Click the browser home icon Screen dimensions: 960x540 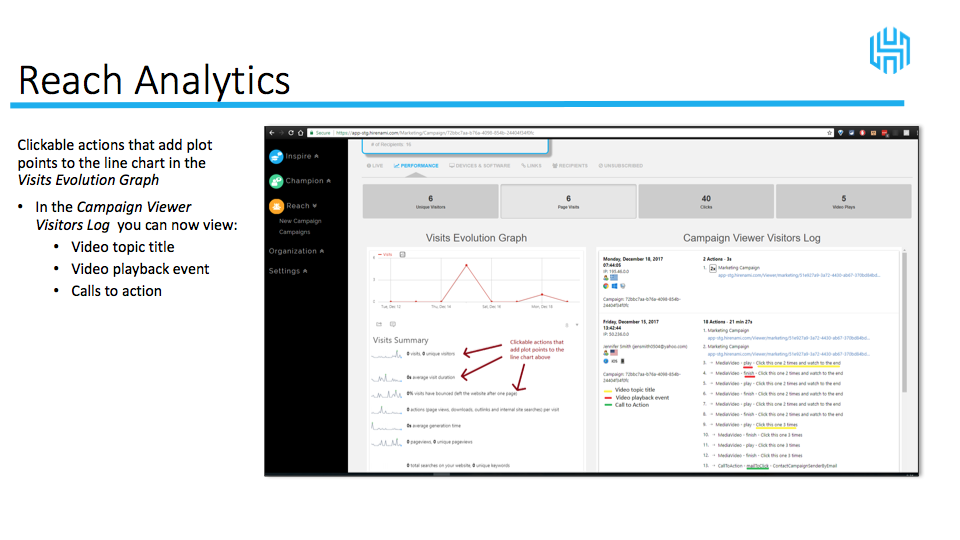click(299, 133)
